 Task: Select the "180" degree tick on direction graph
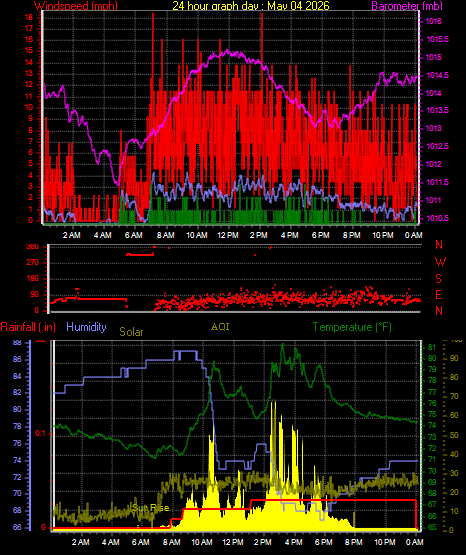pos(33,279)
